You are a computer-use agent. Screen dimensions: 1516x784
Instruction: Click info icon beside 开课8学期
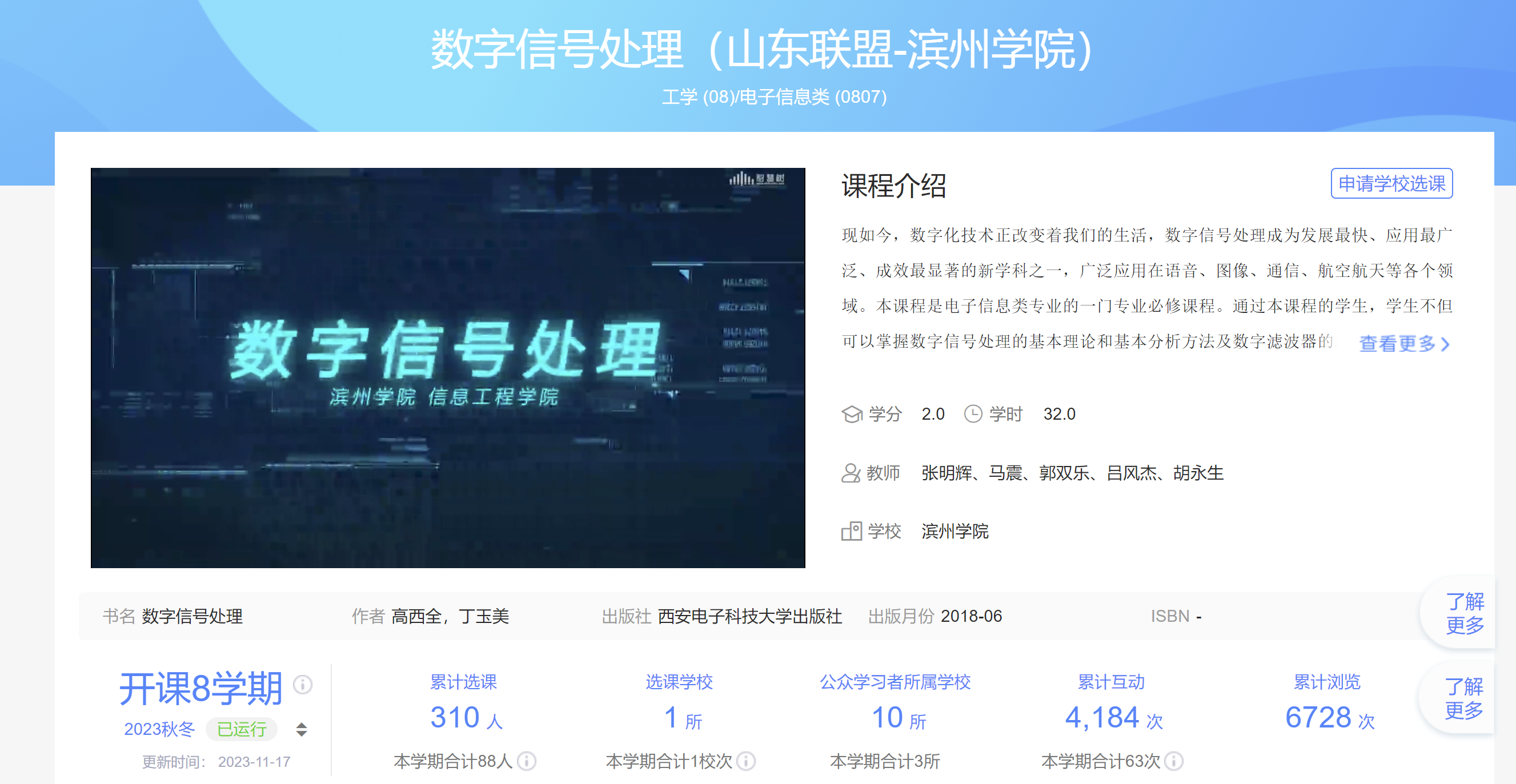point(303,685)
